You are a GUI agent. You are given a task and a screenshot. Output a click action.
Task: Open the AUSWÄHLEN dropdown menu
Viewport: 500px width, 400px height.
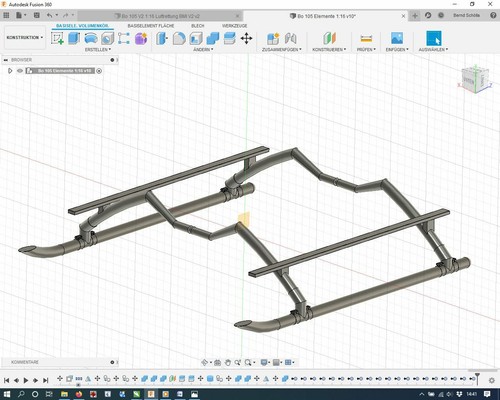433,50
